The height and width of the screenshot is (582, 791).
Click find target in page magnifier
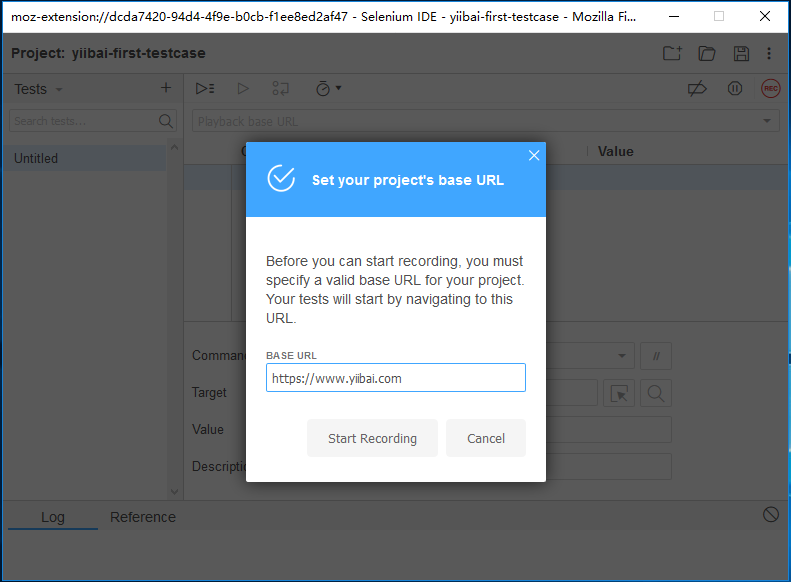click(x=656, y=393)
